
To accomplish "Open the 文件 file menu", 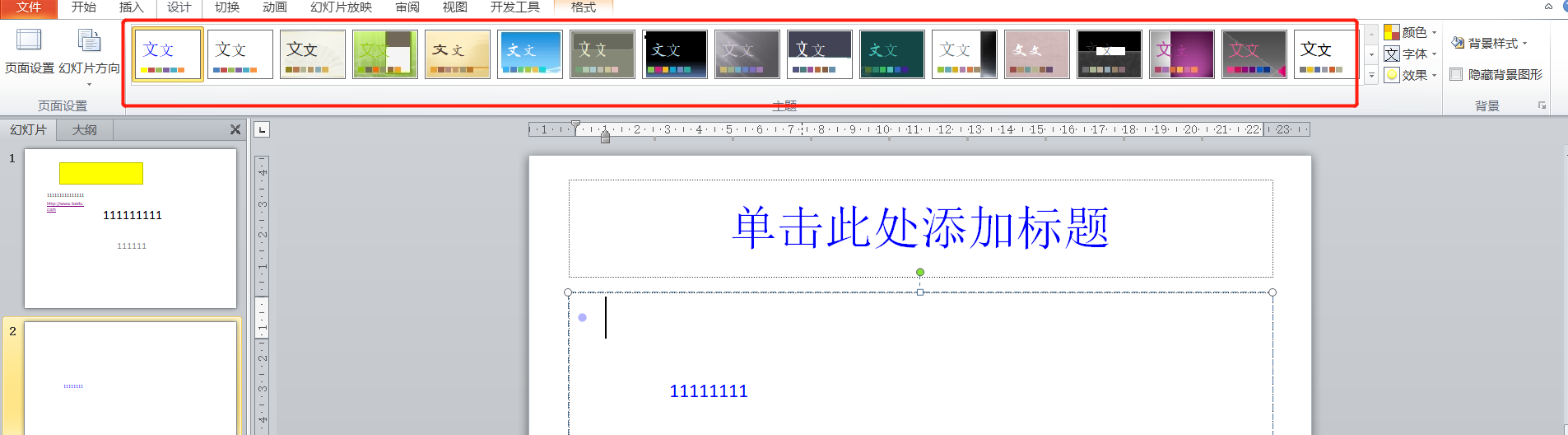I will (x=28, y=7).
